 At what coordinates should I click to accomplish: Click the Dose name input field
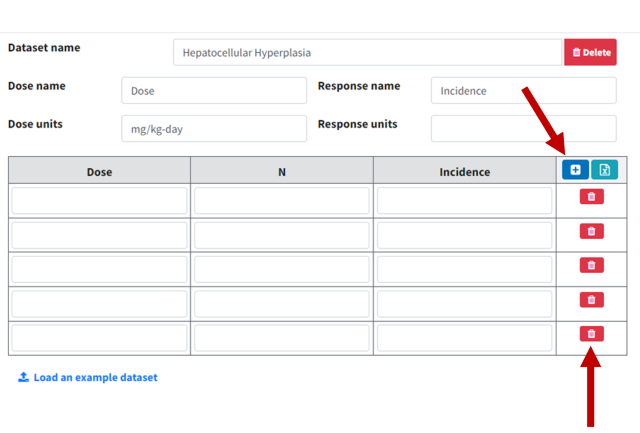pos(214,91)
